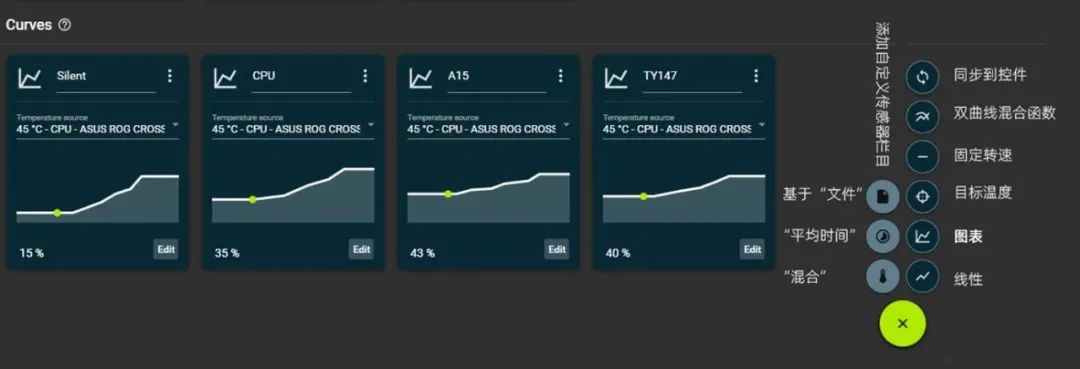Image resolution: width=1080 pixels, height=369 pixels.
Task: Click the TY147 curve name field
Action: 693,78
